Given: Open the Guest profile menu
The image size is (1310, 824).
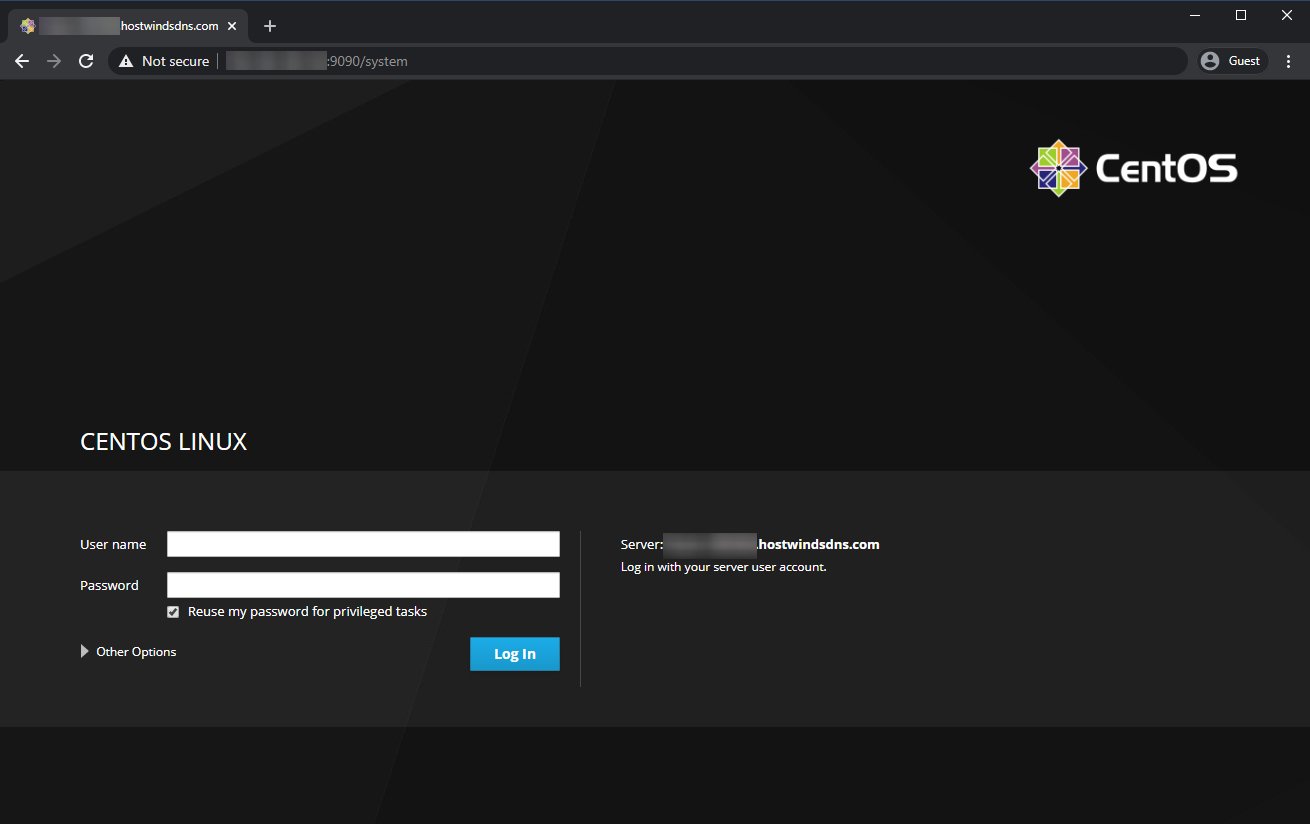Looking at the screenshot, I should click(1231, 61).
